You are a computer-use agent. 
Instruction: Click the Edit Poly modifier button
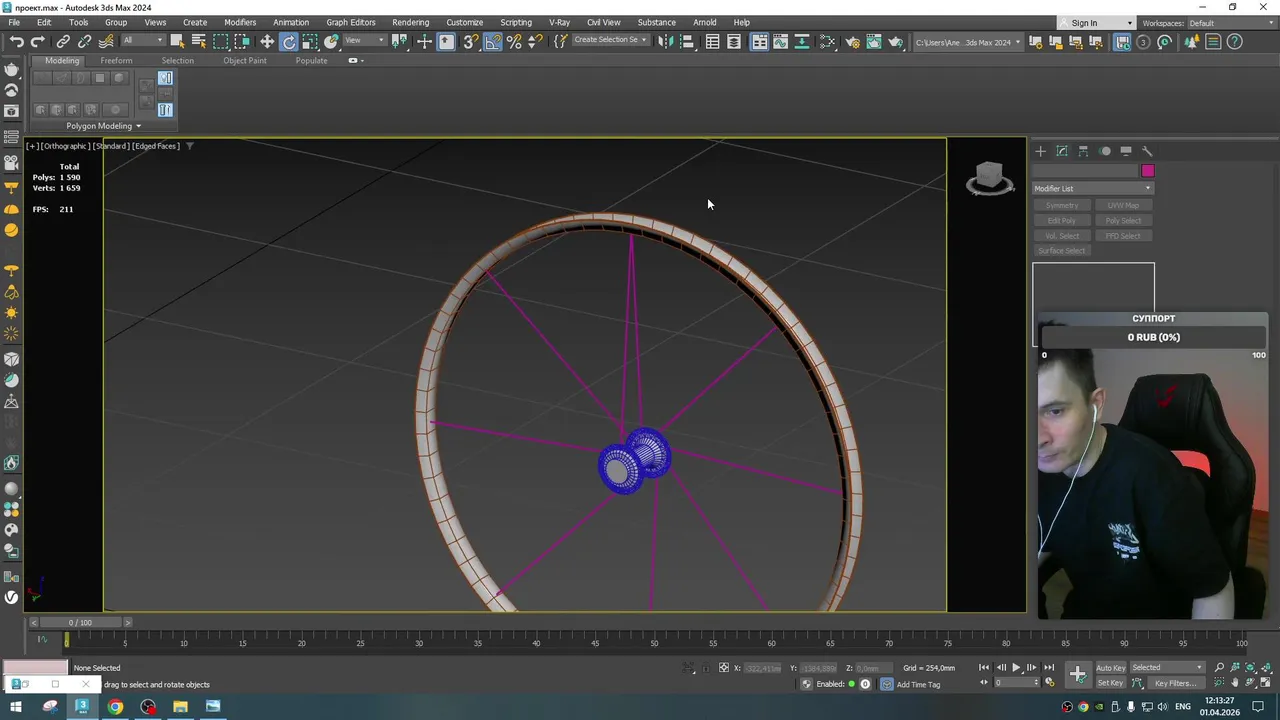[x=1062, y=220]
